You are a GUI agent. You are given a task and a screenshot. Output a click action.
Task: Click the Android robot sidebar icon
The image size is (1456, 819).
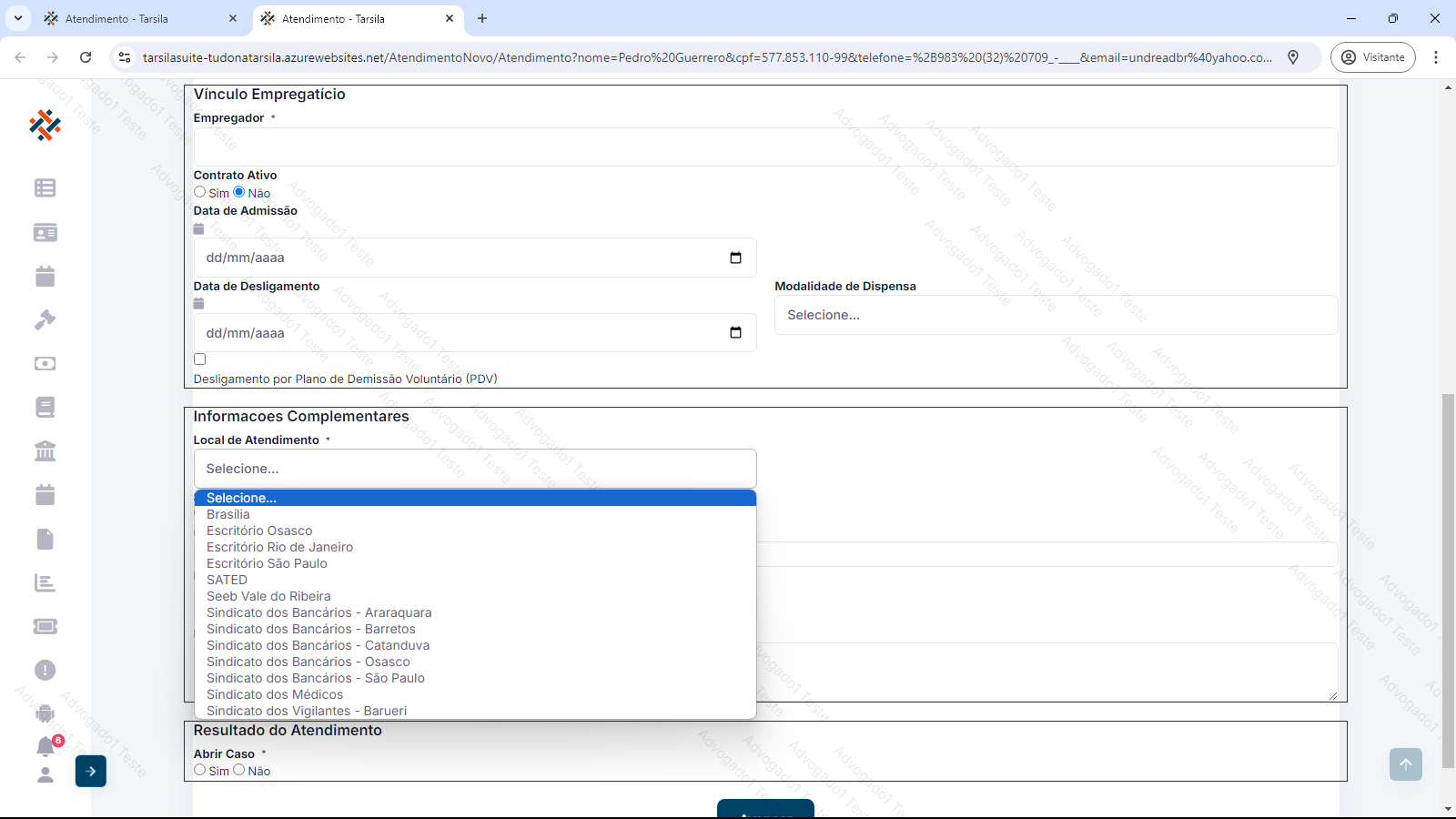[x=45, y=713]
